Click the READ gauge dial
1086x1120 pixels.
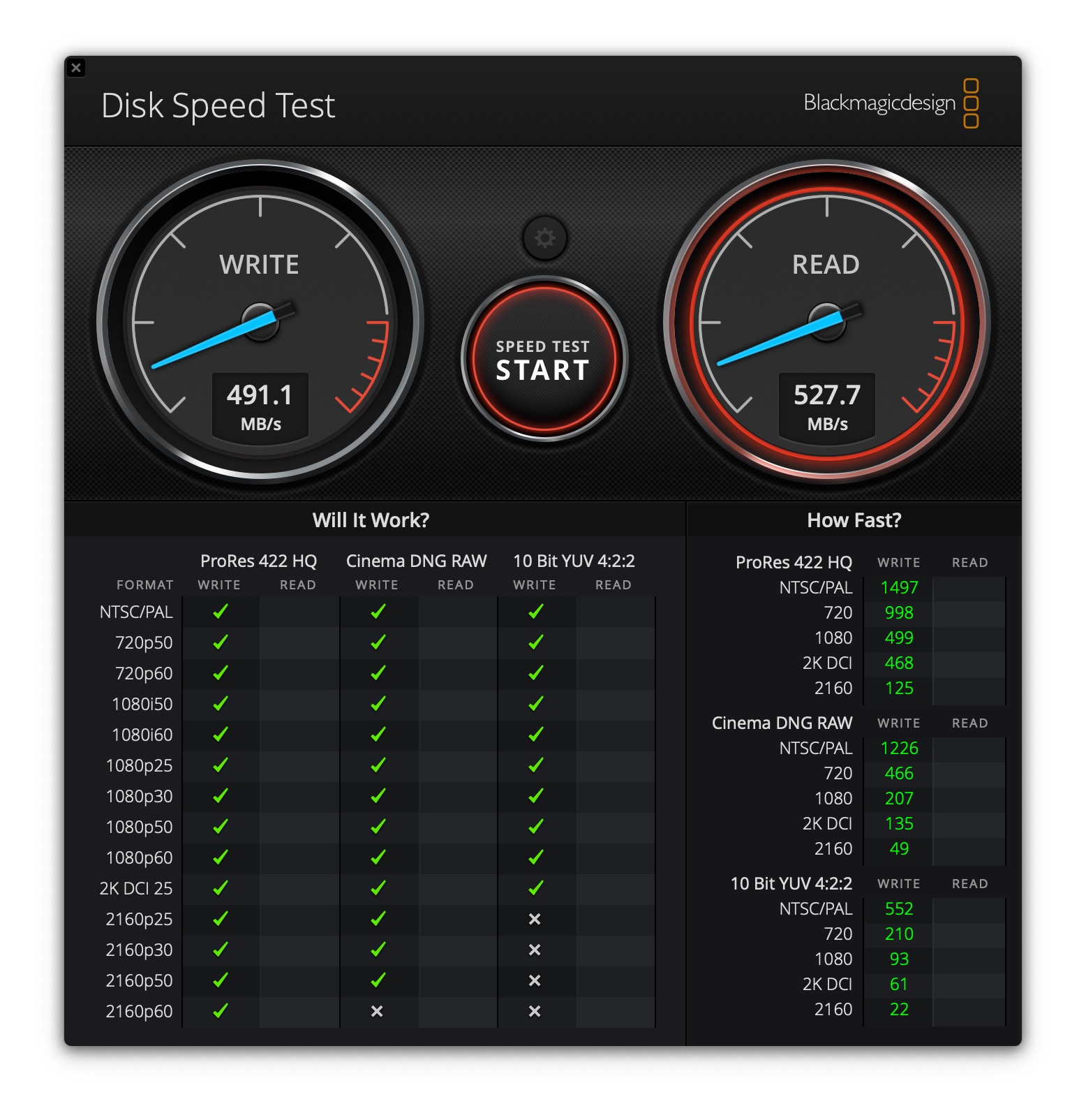pos(826,322)
